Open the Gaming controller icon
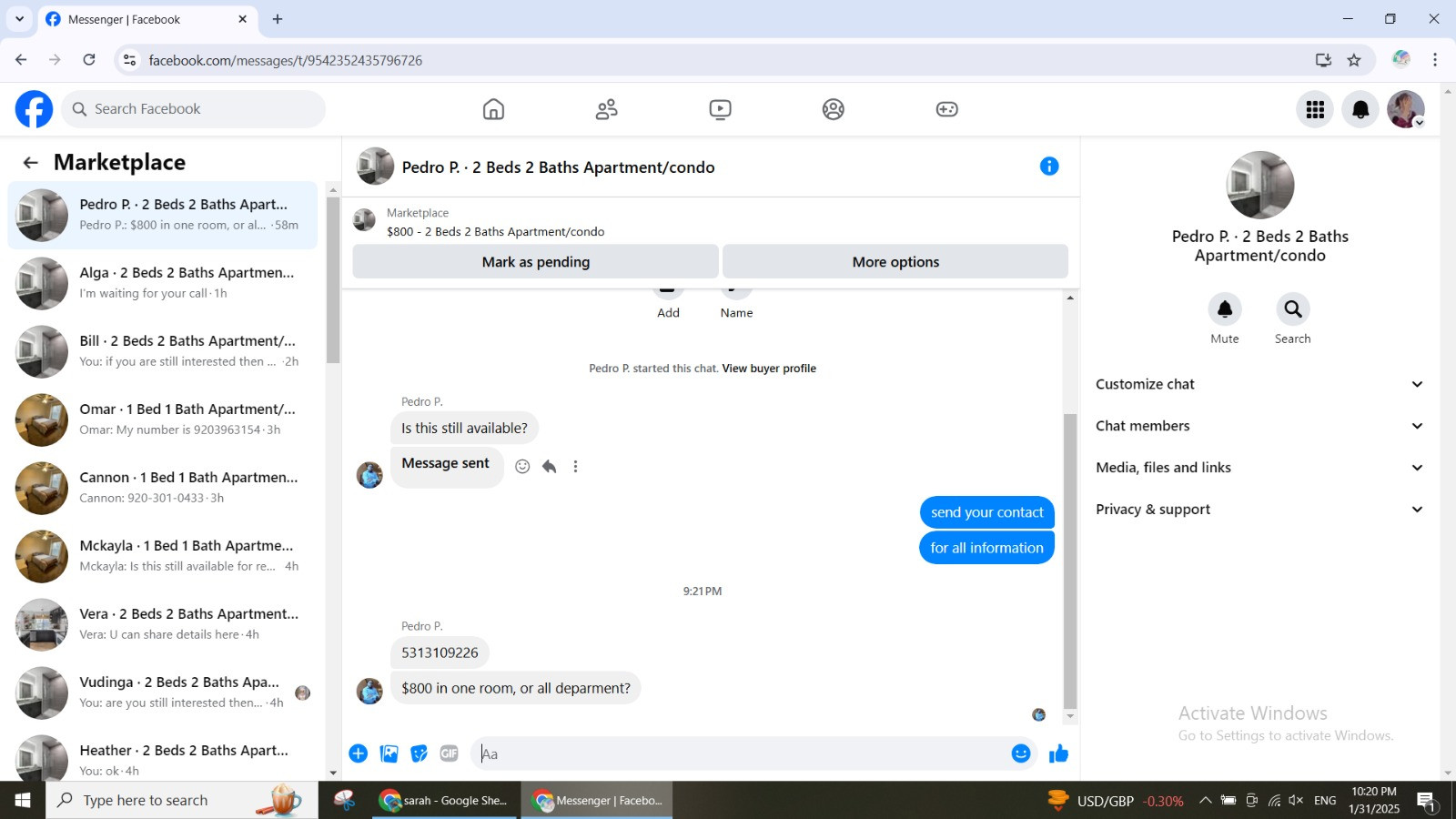This screenshot has width=1456, height=819. (x=947, y=109)
